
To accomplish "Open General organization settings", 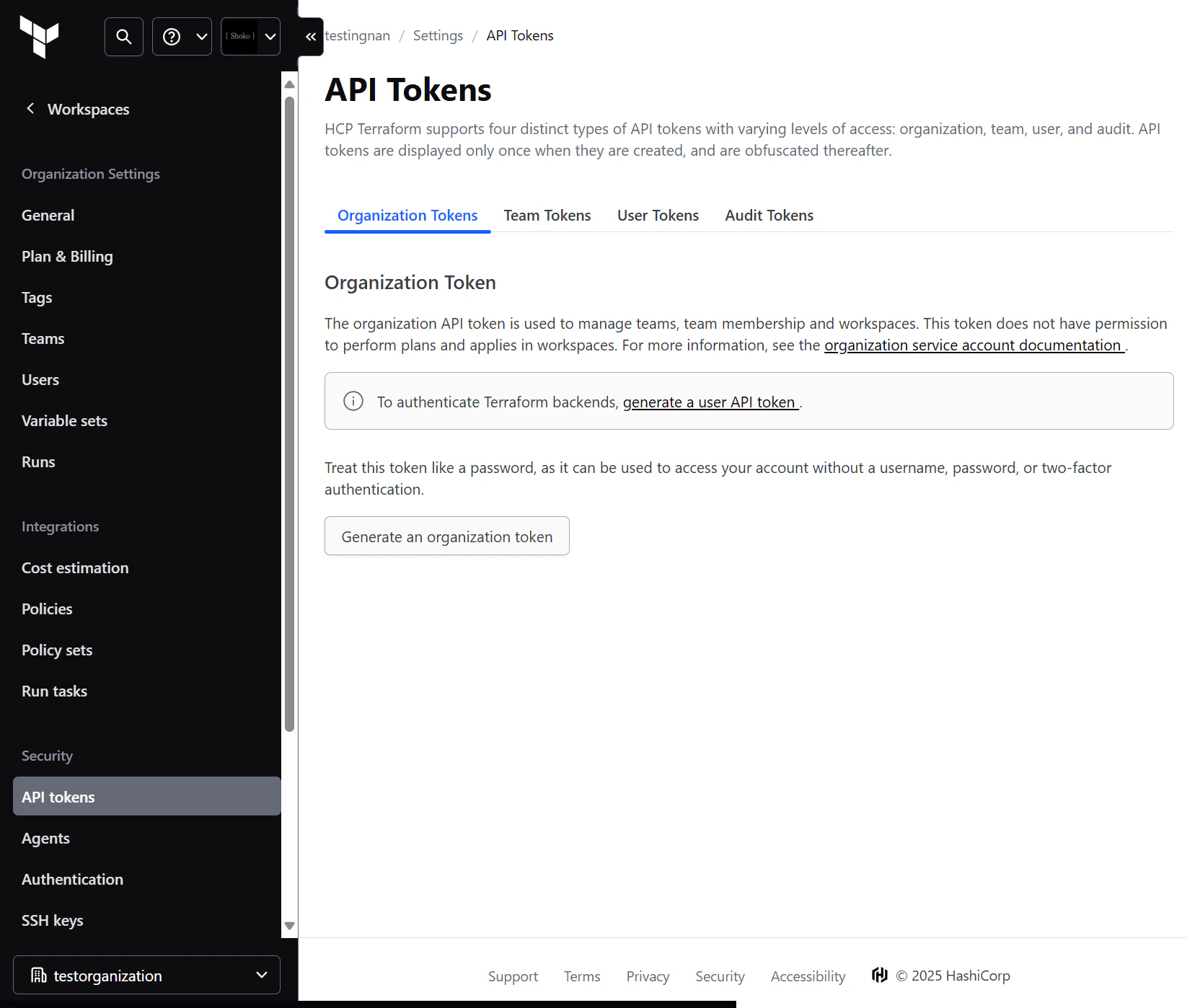I will click(48, 215).
